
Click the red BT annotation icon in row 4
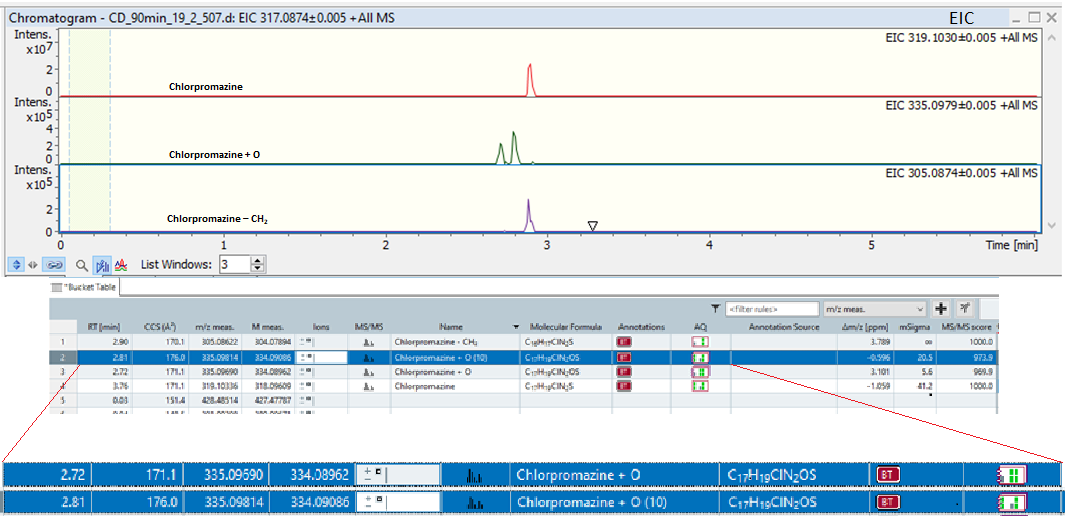tap(624, 386)
